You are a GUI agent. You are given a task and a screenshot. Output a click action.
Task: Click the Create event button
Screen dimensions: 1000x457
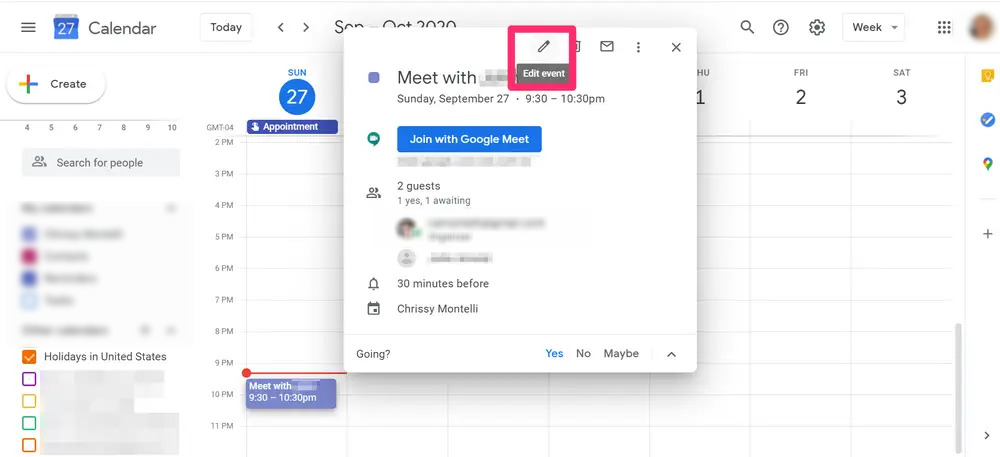[55, 84]
